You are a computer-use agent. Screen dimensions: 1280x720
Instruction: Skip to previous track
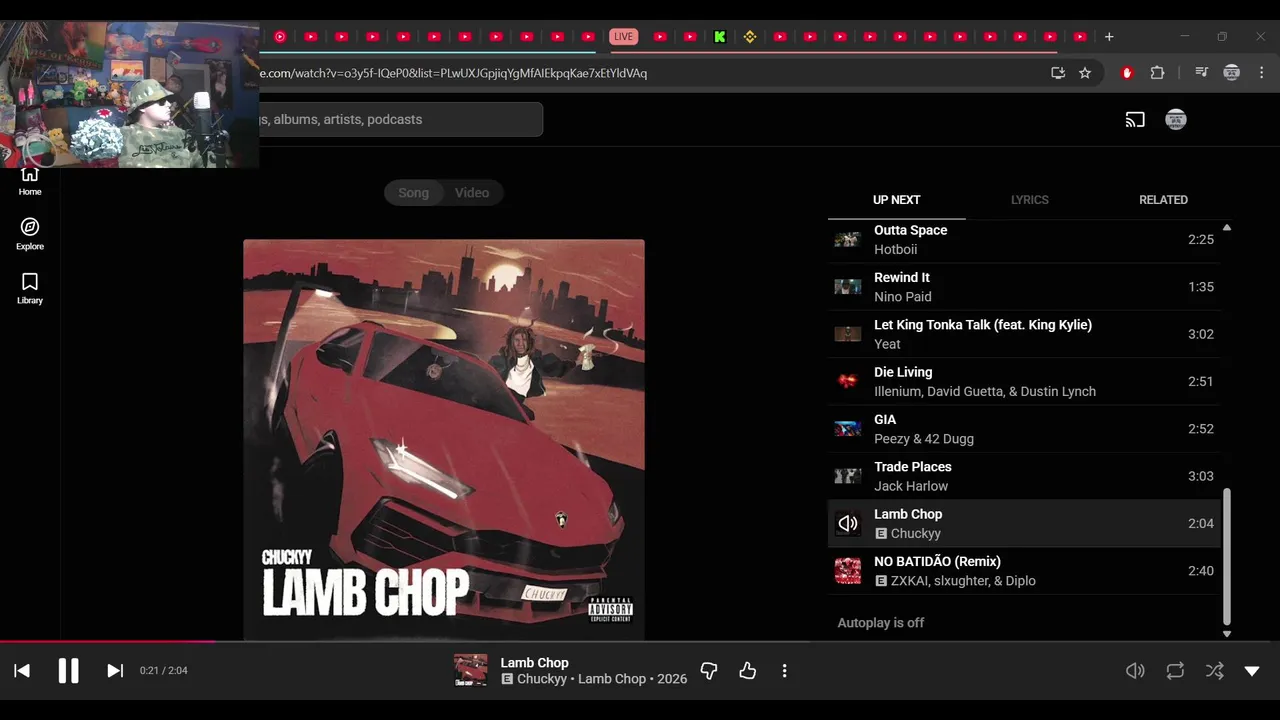tap(22, 671)
